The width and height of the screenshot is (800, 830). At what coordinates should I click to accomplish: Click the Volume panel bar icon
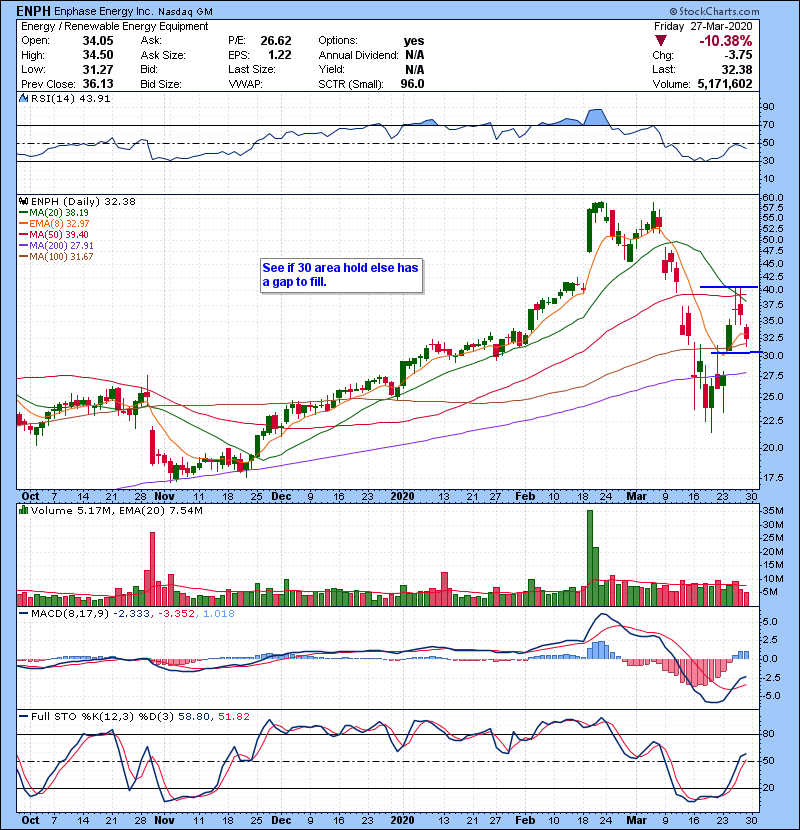(x=23, y=510)
